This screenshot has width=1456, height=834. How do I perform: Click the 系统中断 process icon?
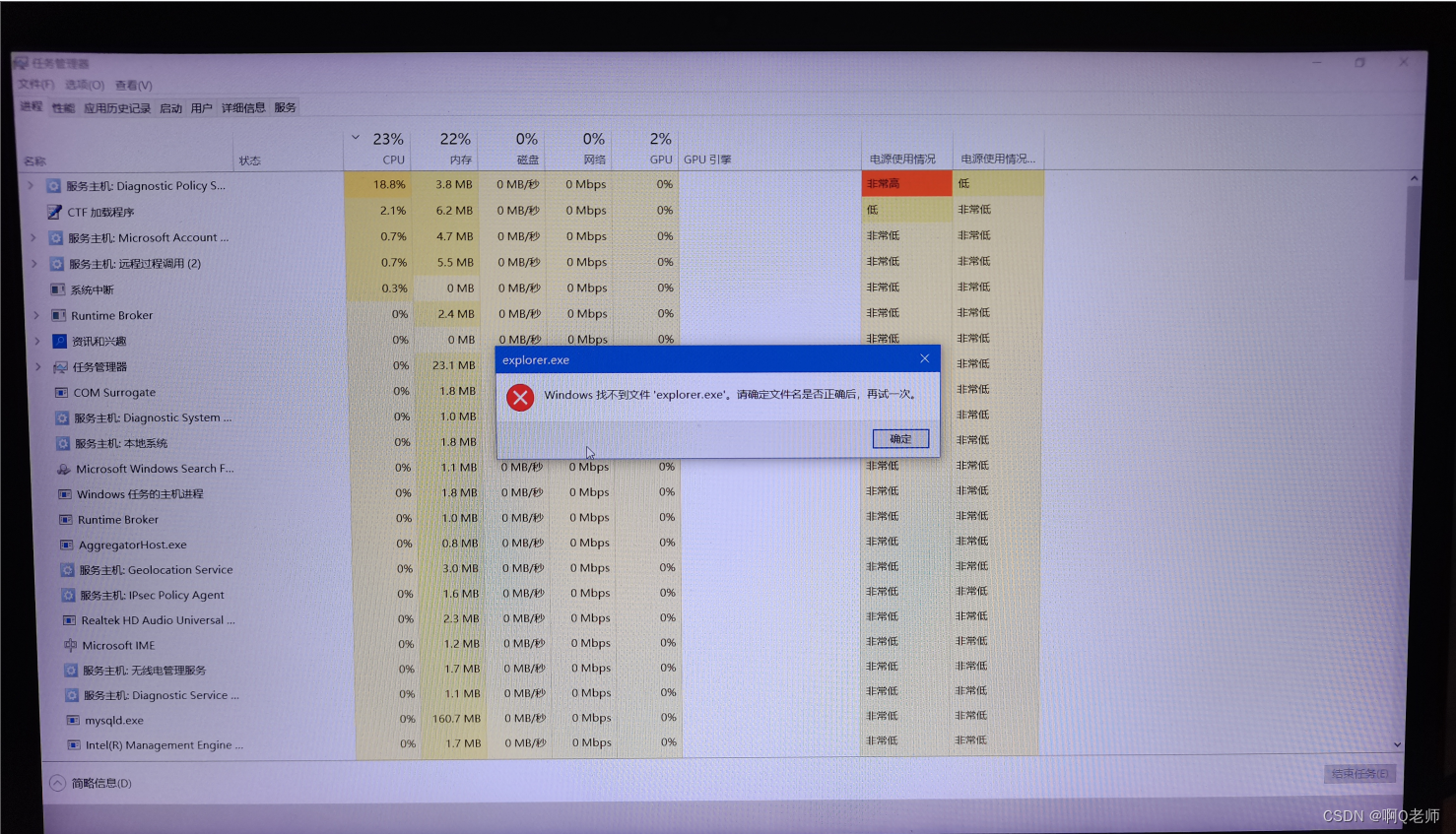58,289
